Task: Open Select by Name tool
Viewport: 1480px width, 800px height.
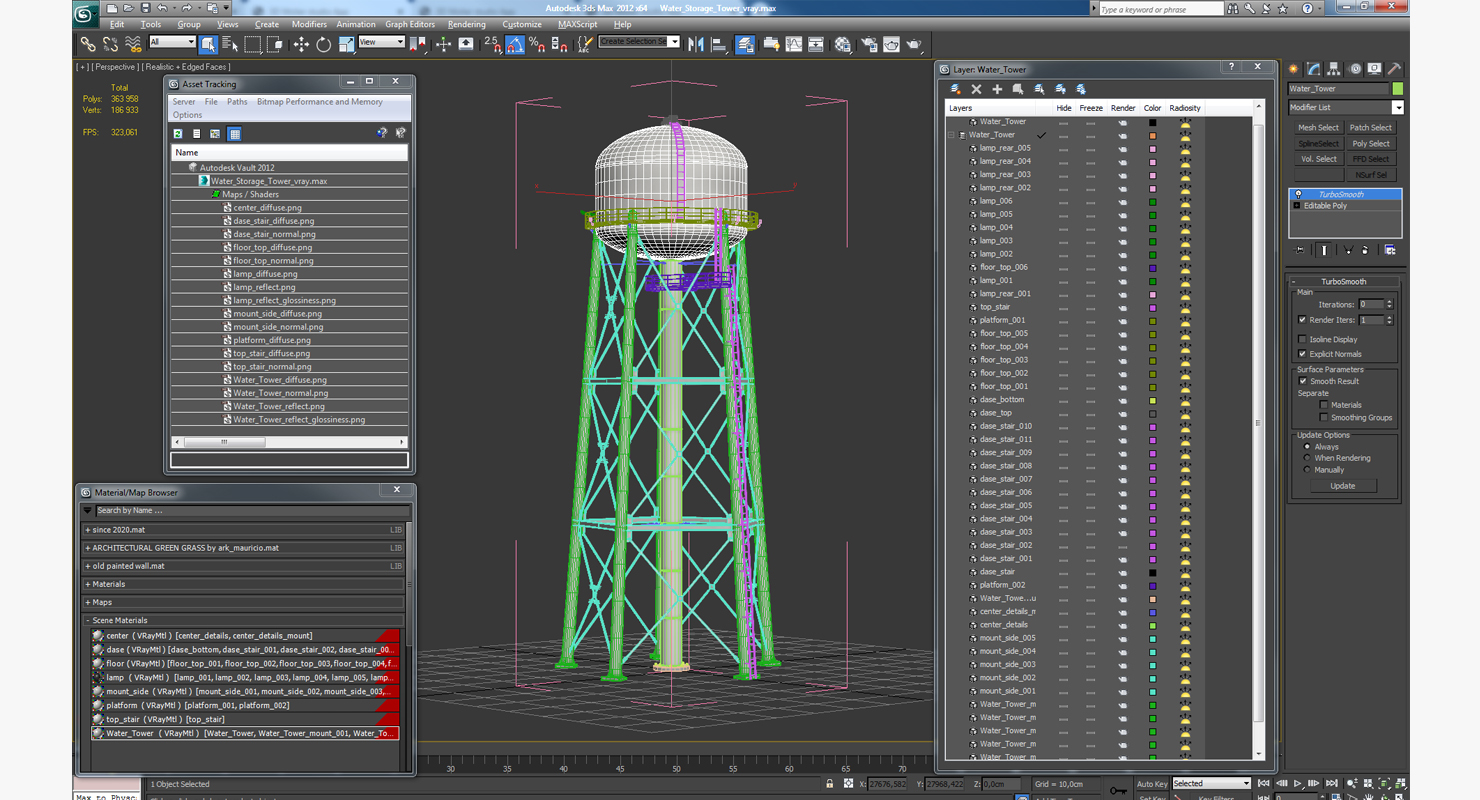Action: point(230,45)
